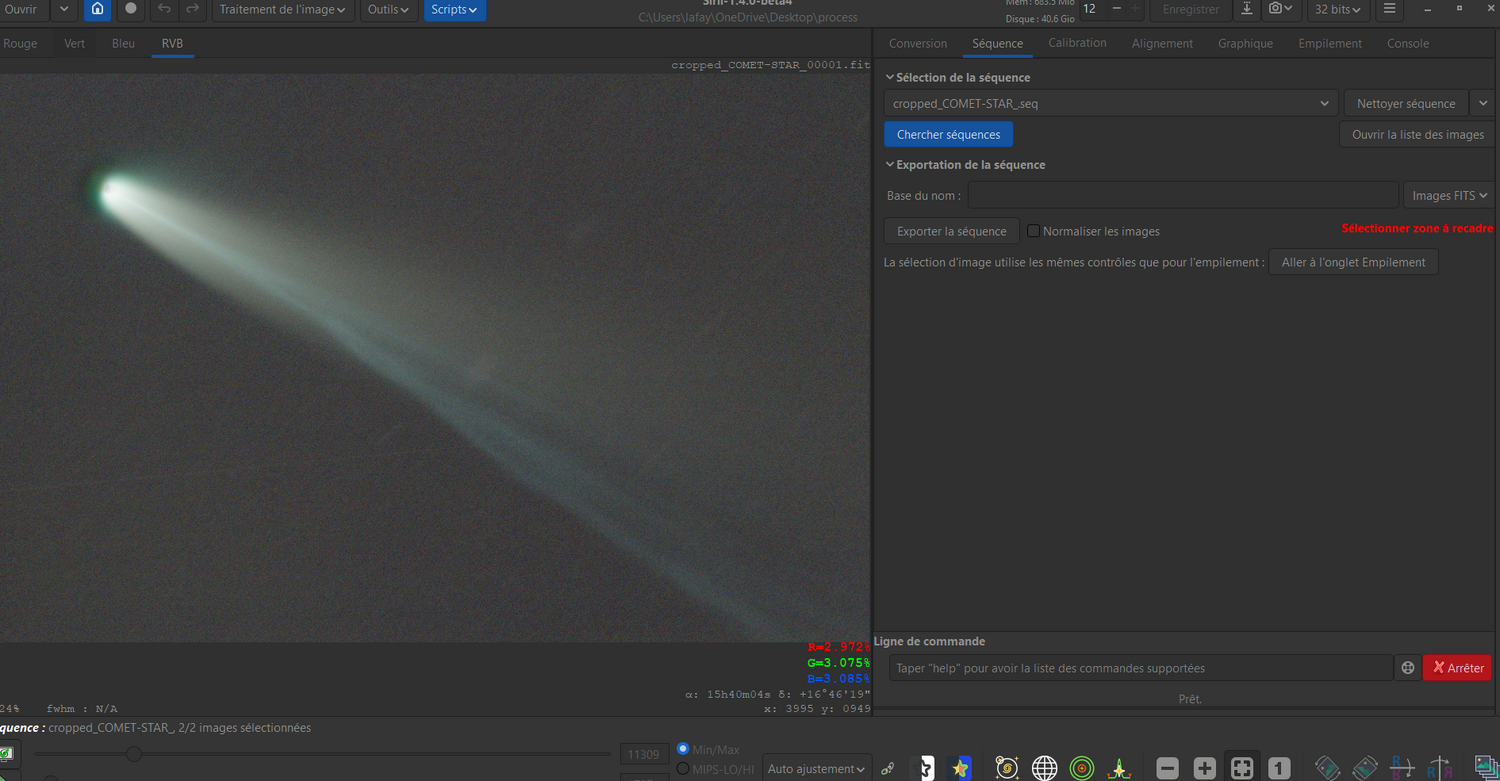This screenshot has width=1500, height=781.
Task: Click the zoom in plus icon
Action: (1205, 768)
